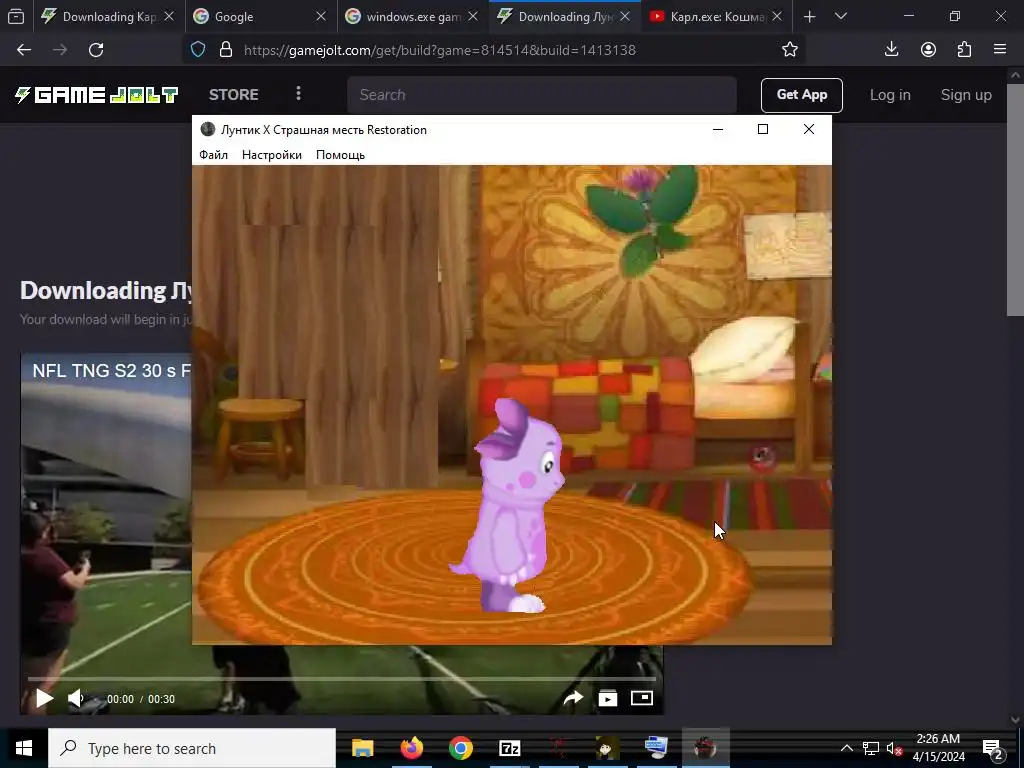Viewport: 1024px width, 768px height.
Task: Switch to first Downloading Кар tab
Action: [x=108, y=16]
